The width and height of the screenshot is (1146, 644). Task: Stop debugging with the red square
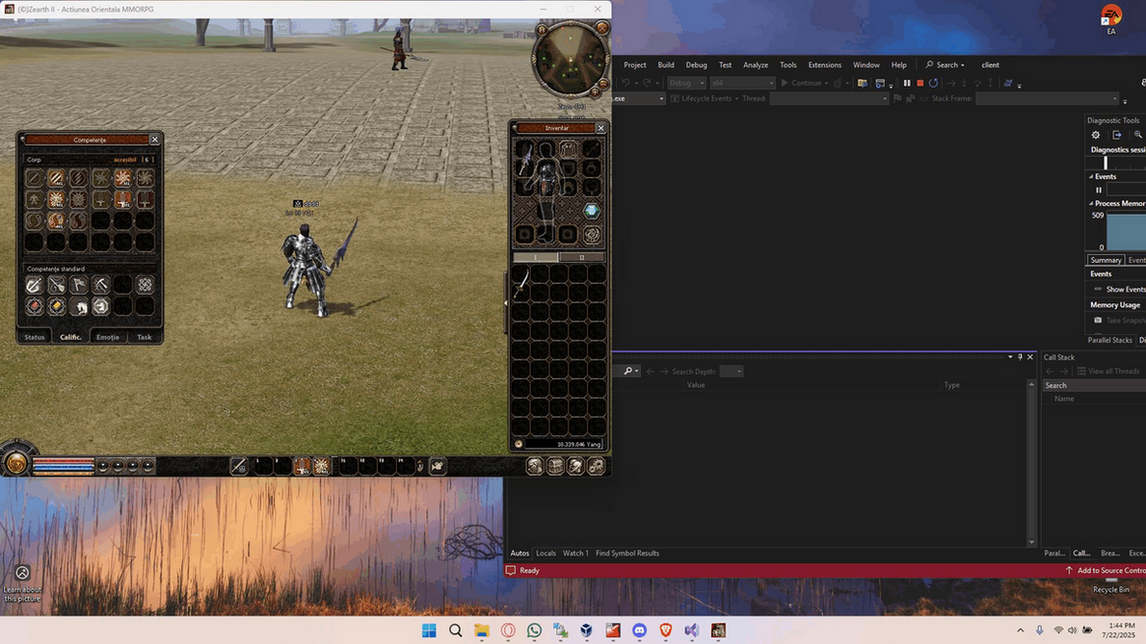920,83
